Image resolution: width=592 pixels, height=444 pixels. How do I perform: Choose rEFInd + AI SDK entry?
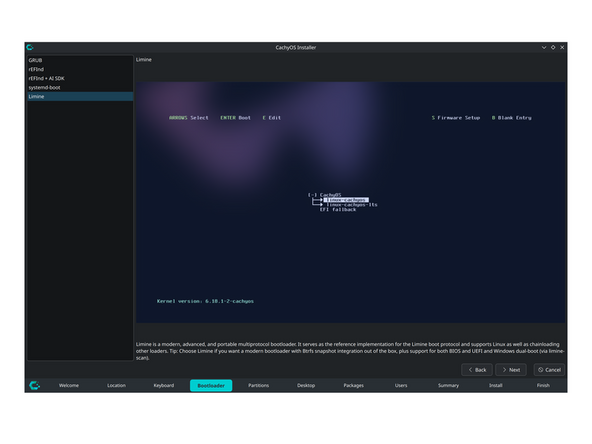click(x=80, y=79)
